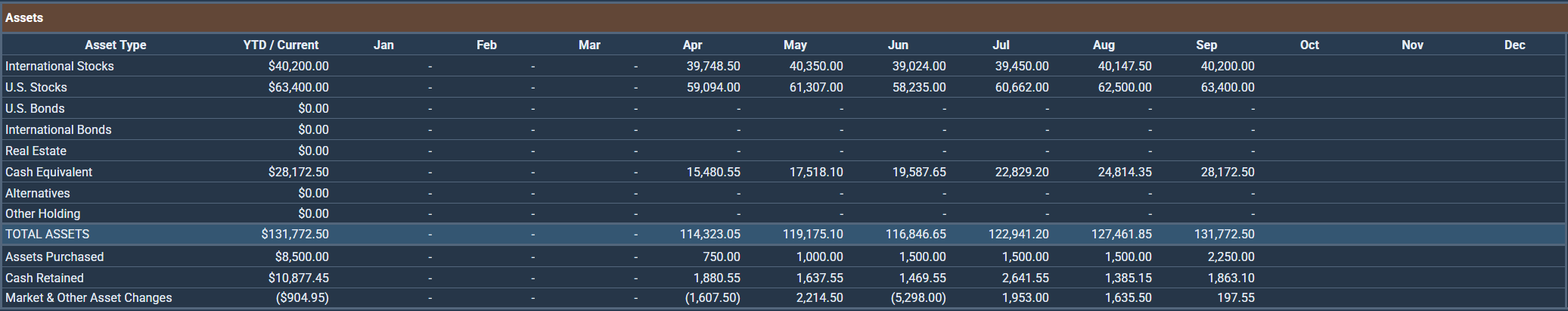The width and height of the screenshot is (1568, 311).
Task: Select the Jan column header
Action: pyautogui.click(x=383, y=45)
